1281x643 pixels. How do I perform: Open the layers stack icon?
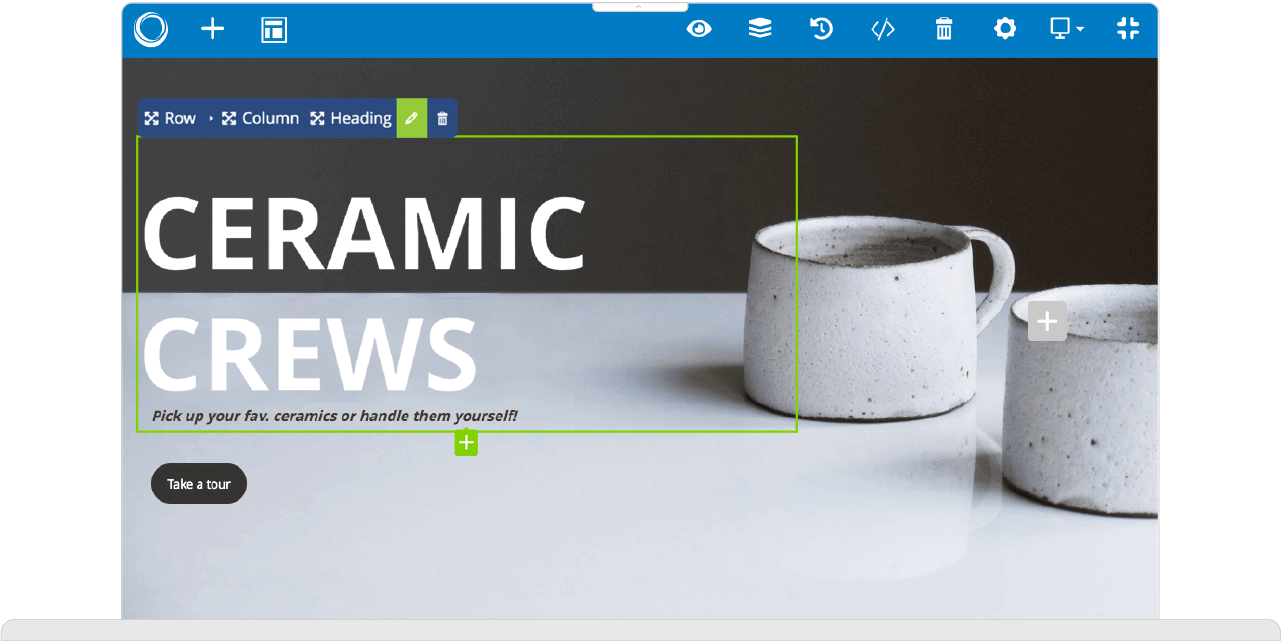(x=760, y=29)
